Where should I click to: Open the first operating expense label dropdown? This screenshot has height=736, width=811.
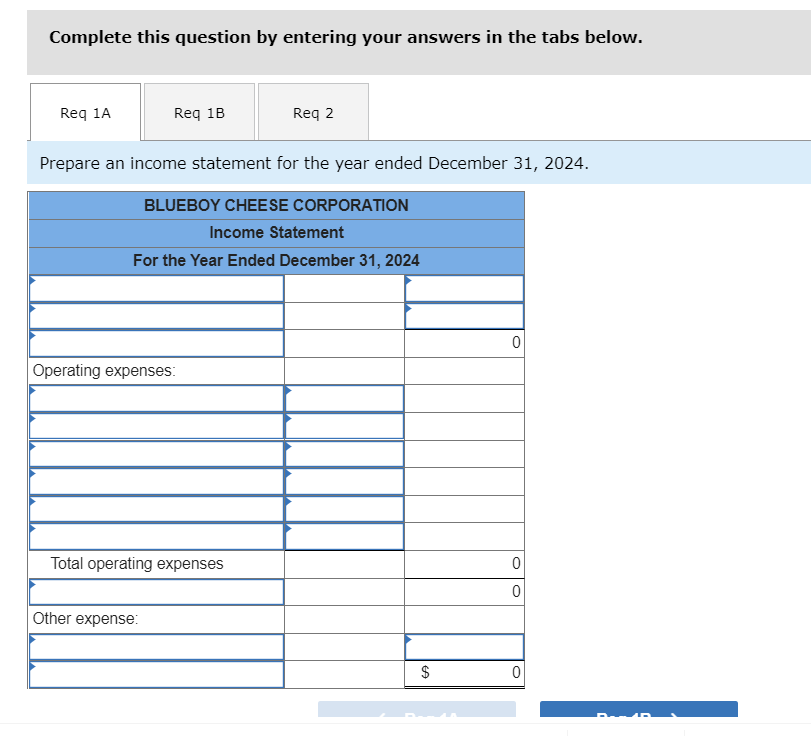point(156,398)
